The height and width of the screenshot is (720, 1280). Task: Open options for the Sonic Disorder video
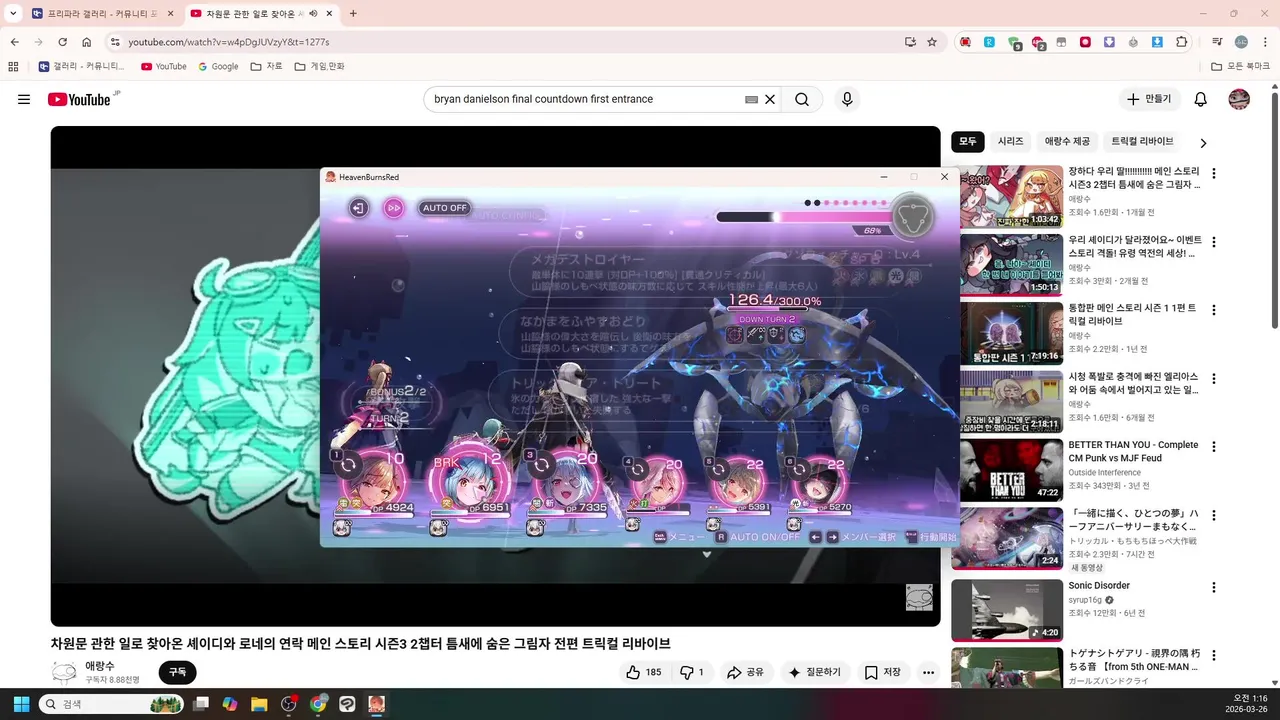(1214, 588)
